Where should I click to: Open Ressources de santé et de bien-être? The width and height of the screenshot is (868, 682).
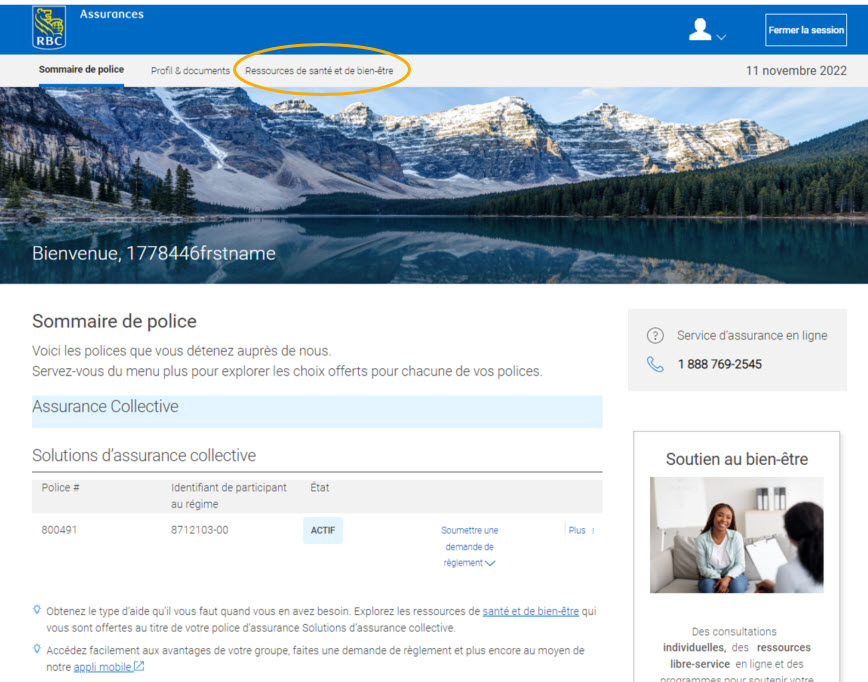322,70
